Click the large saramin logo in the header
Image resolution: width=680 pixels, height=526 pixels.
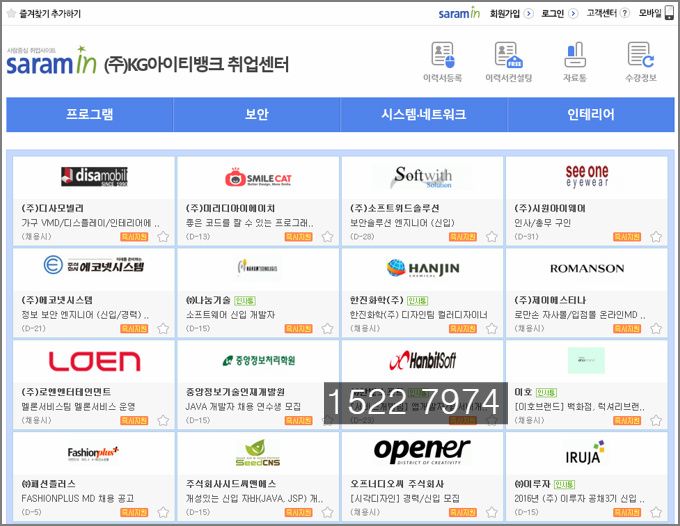click(x=51, y=61)
